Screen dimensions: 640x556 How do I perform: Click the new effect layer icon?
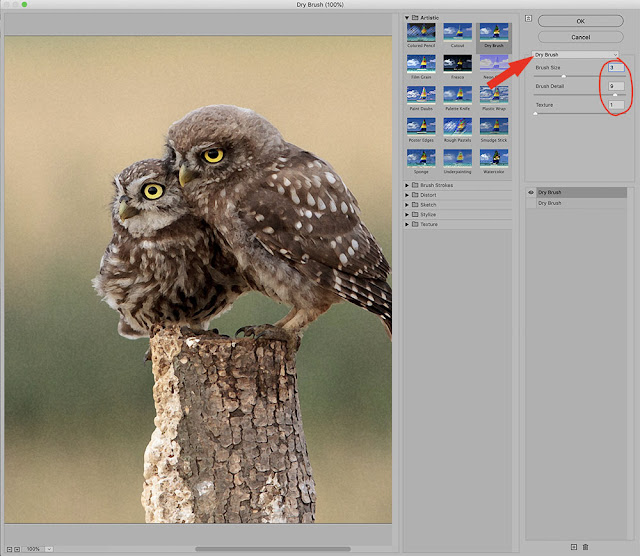point(573,547)
